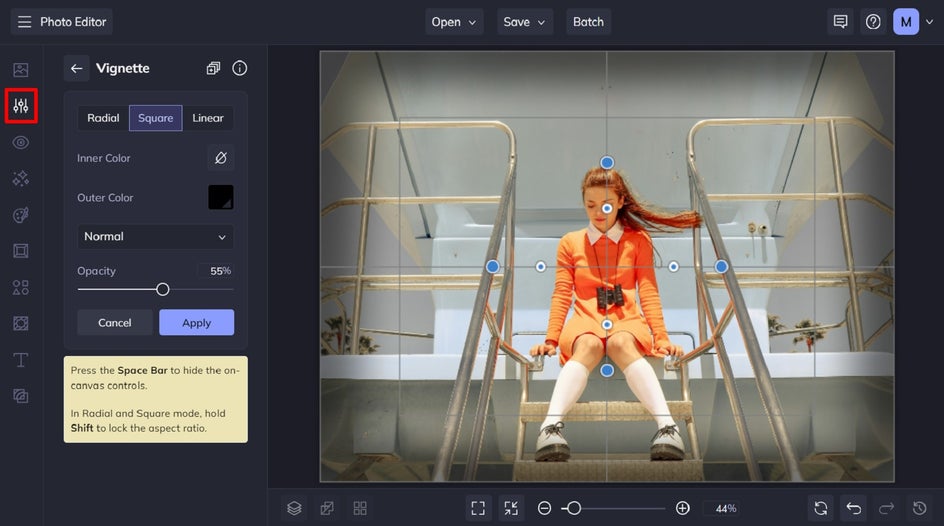Viewport: 944px width, 526px height.
Task: Expand the Open dropdown menu
Action: [454, 22]
